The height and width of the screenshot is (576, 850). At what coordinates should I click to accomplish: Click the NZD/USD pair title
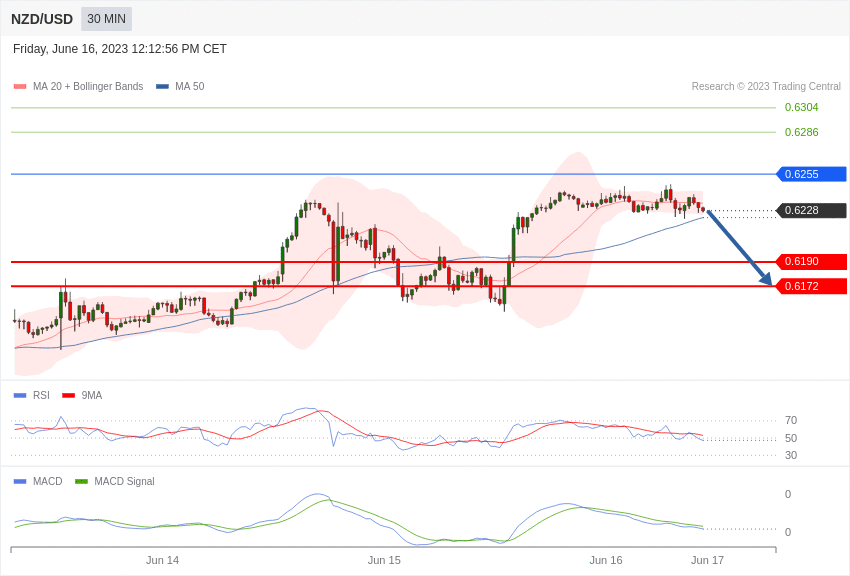coord(42,19)
